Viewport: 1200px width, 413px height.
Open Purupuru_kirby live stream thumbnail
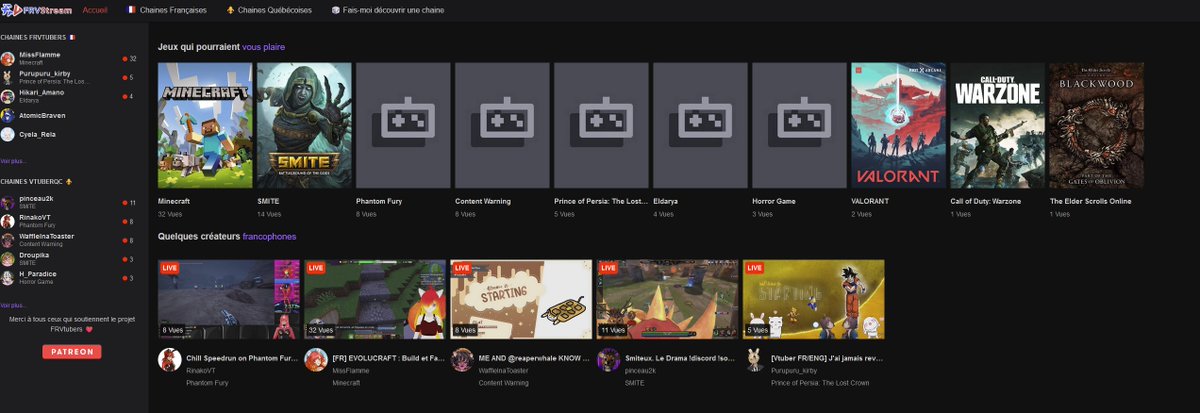click(813, 300)
